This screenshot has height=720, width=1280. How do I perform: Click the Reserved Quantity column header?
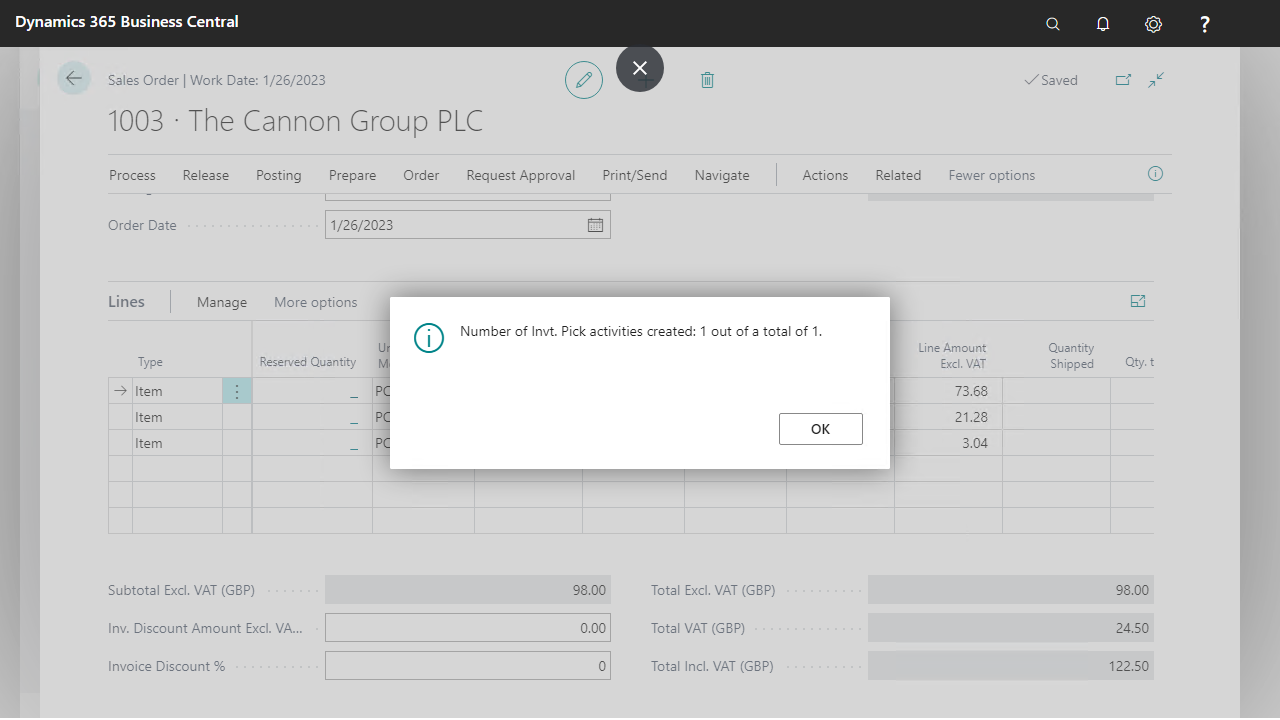pos(308,362)
